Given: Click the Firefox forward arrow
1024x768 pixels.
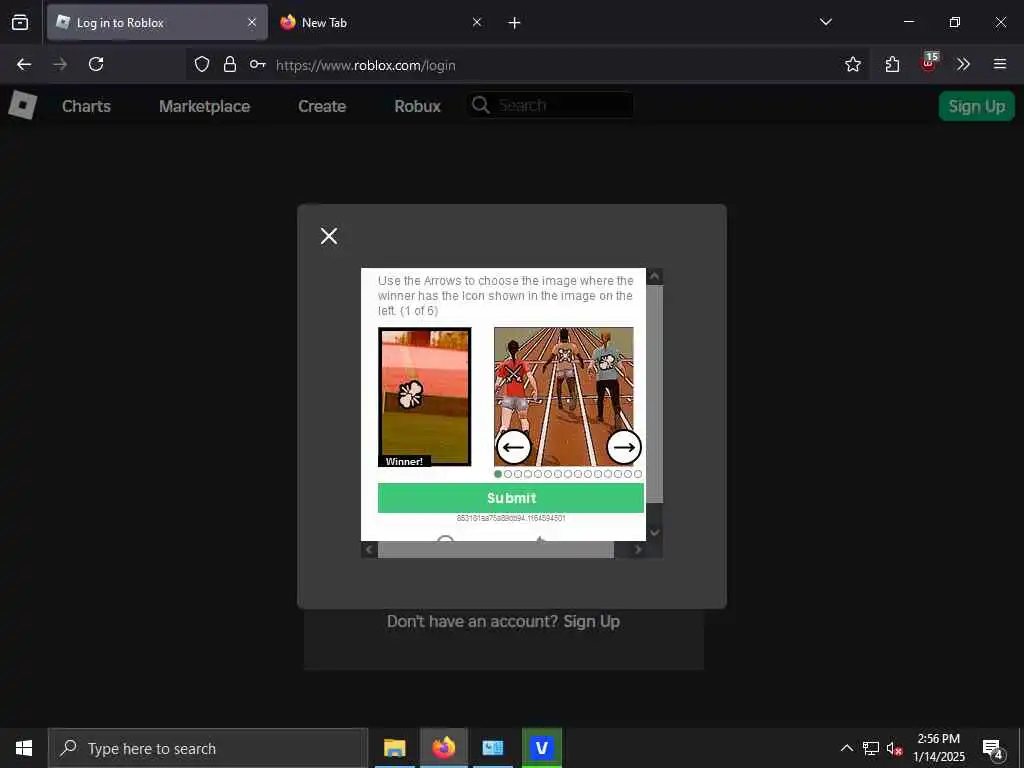Looking at the screenshot, I should point(60,64).
